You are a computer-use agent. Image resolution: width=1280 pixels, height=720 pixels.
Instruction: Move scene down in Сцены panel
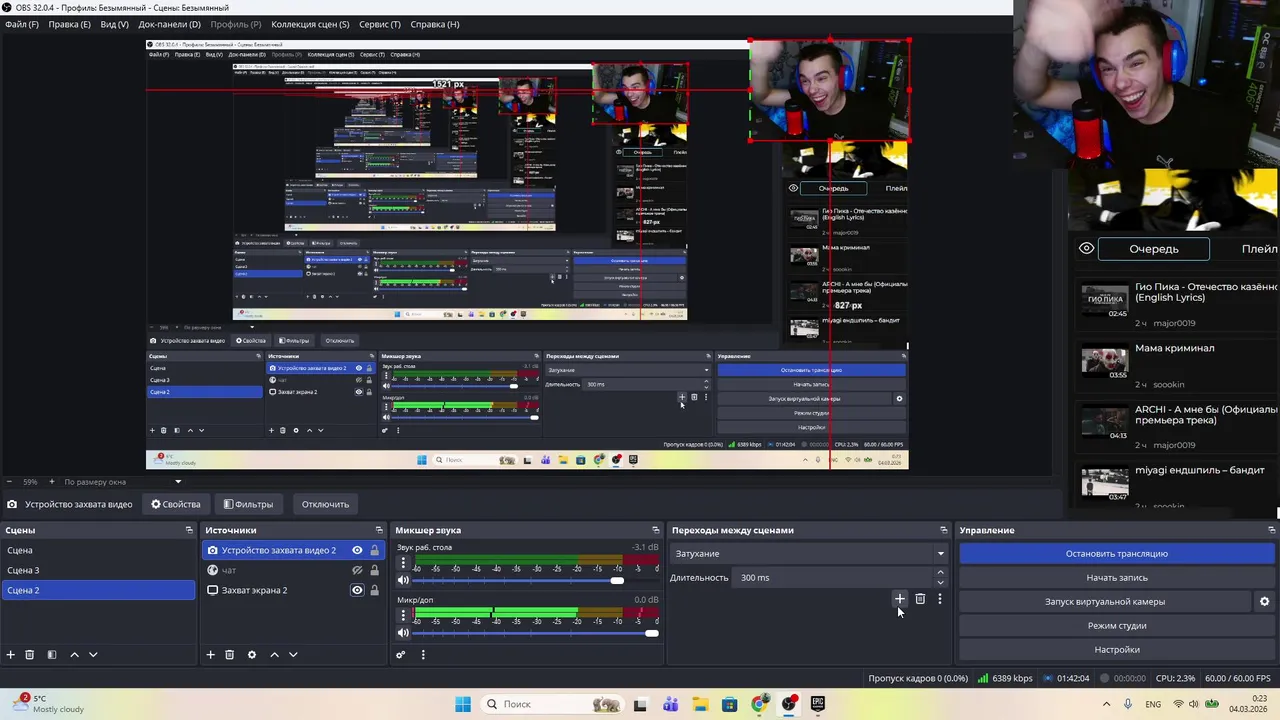[x=93, y=655]
